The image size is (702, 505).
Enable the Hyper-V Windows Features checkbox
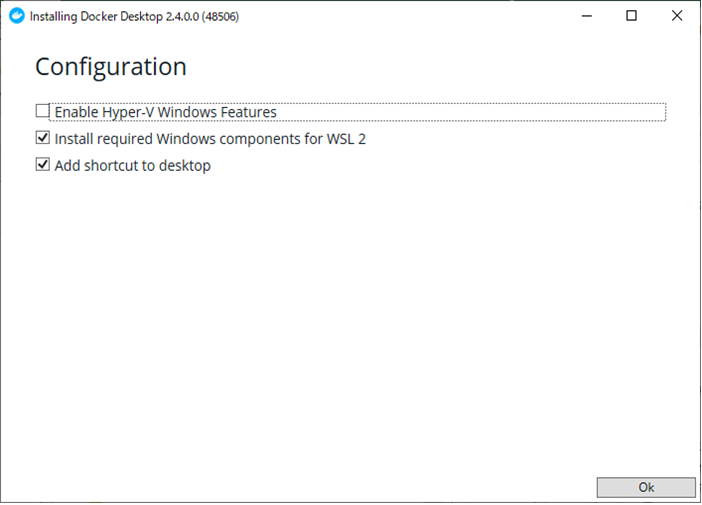(x=43, y=111)
